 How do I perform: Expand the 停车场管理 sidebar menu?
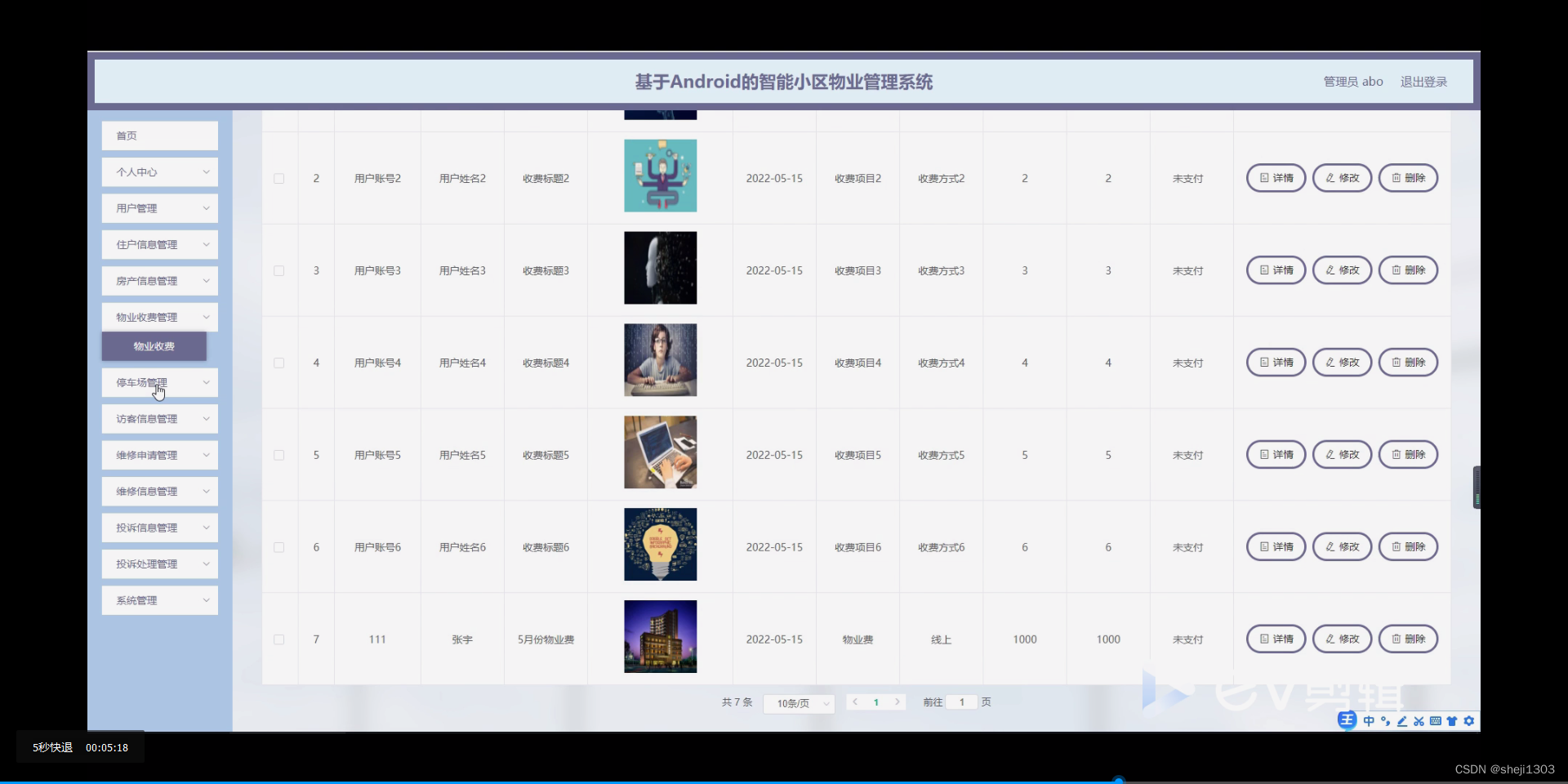coord(159,382)
